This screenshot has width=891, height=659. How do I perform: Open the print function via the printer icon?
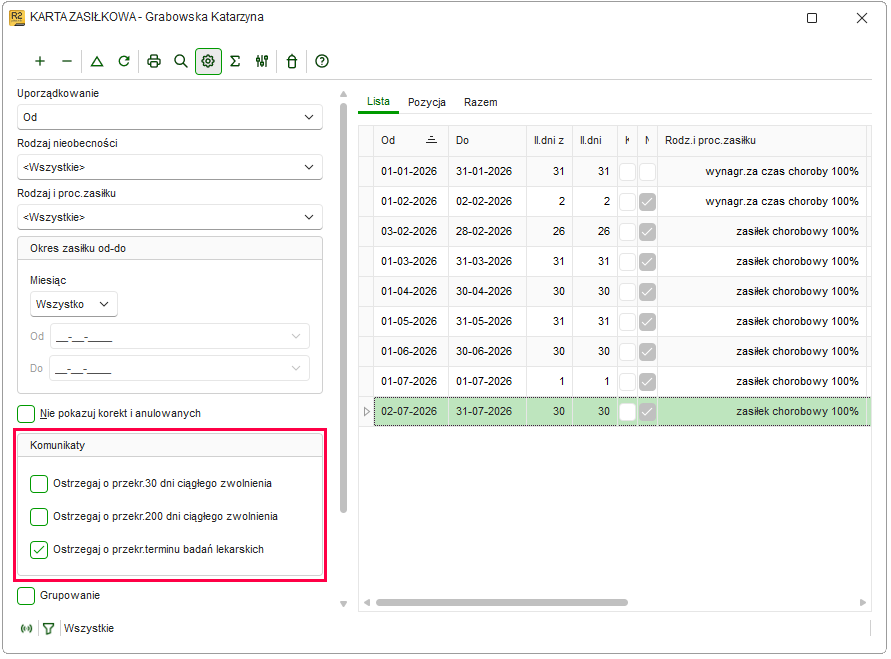coord(154,61)
